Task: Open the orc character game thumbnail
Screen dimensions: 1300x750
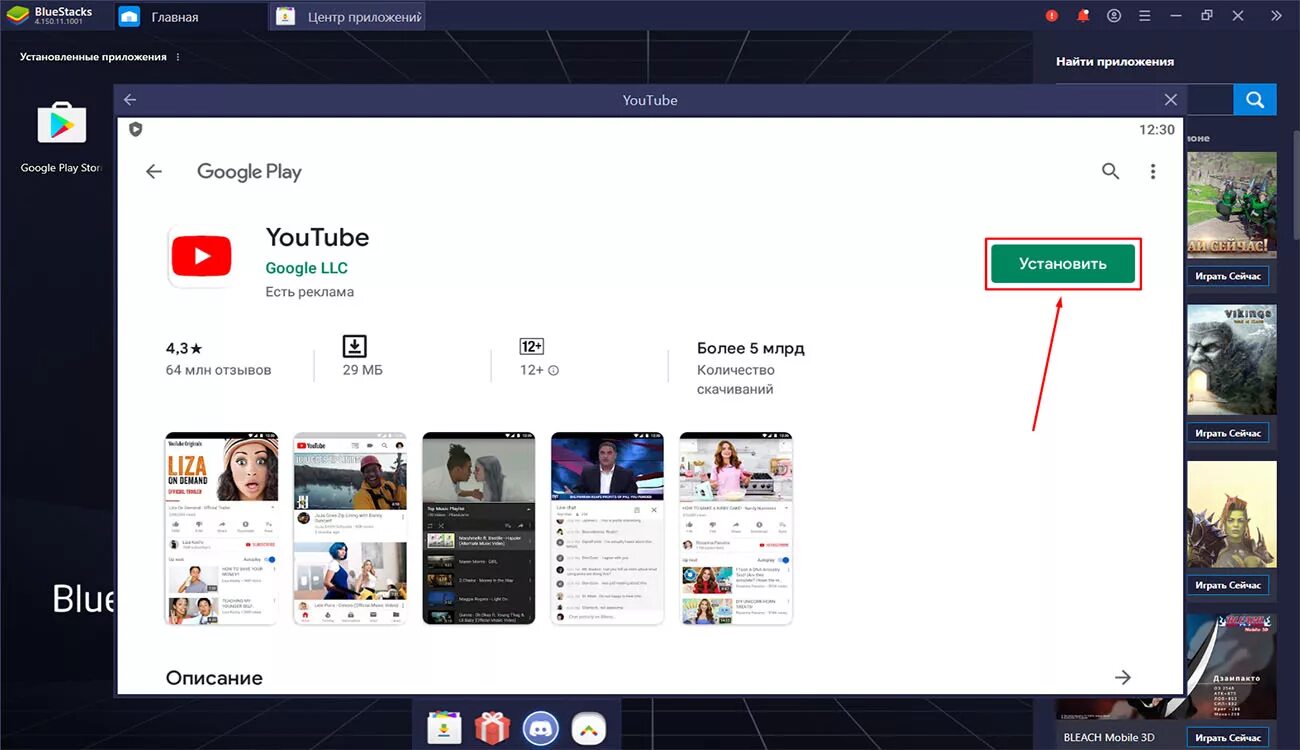Action: pos(1231,514)
